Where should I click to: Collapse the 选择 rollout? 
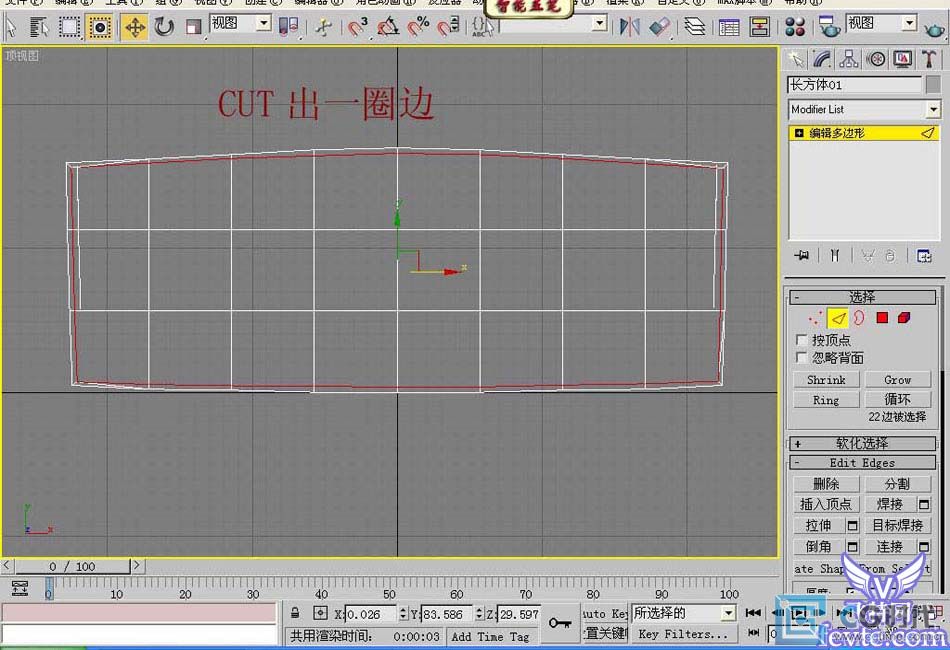point(862,297)
